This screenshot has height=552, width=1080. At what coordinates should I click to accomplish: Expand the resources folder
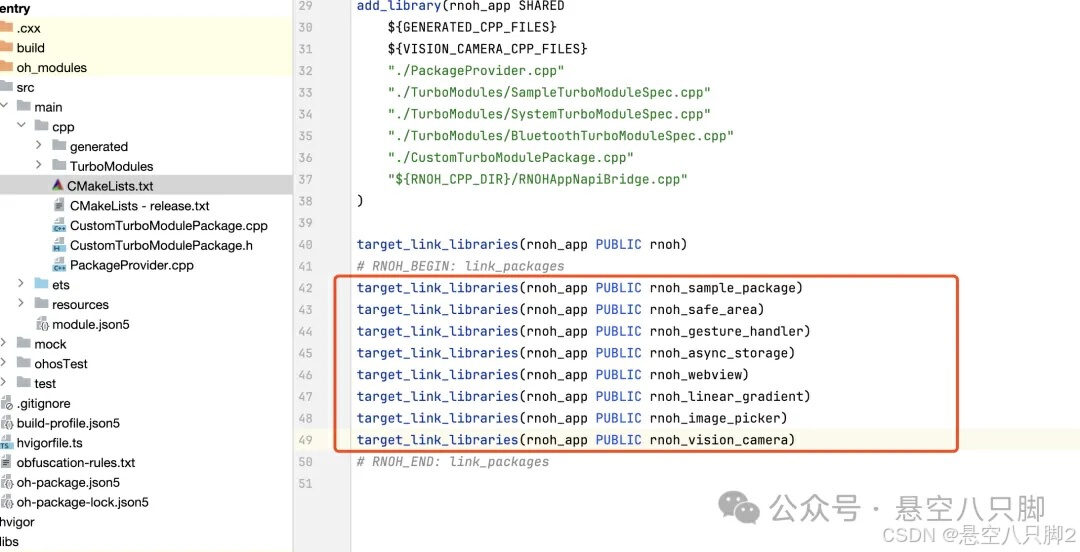pyautogui.click(x=21, y=303)
